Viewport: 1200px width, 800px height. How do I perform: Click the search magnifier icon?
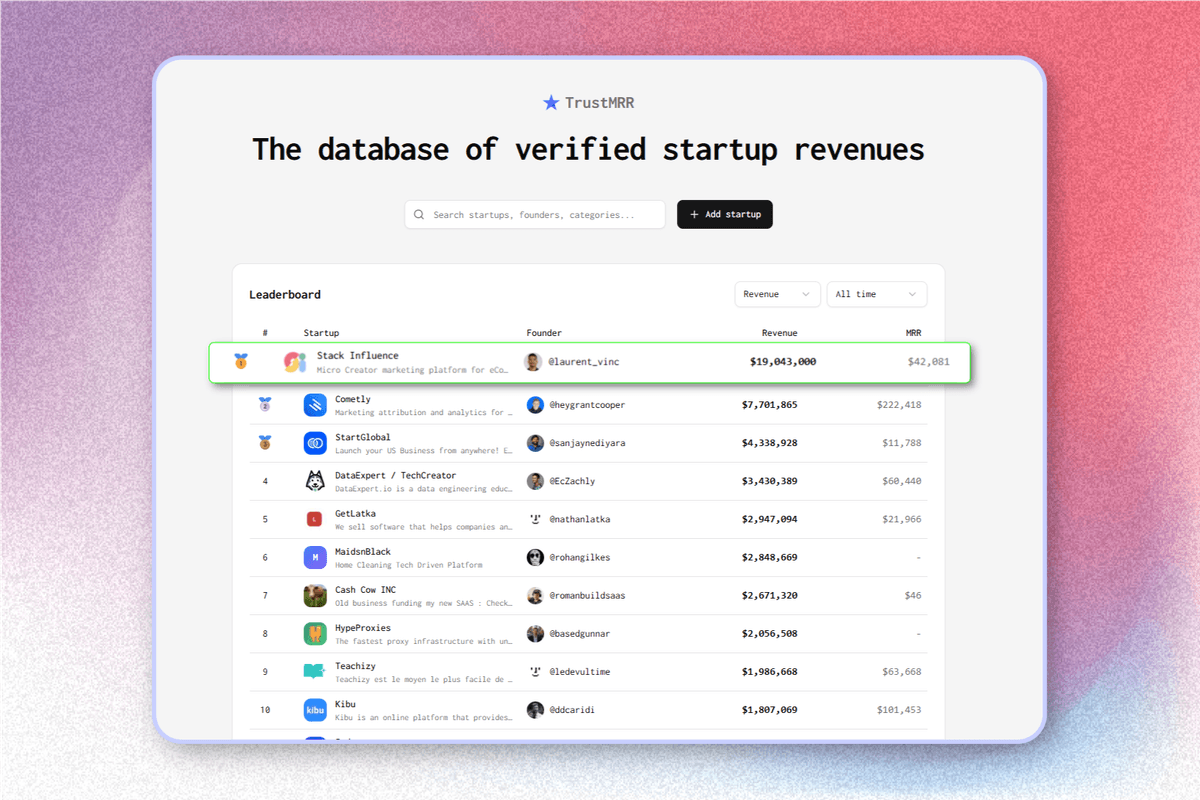pos(419,214)
